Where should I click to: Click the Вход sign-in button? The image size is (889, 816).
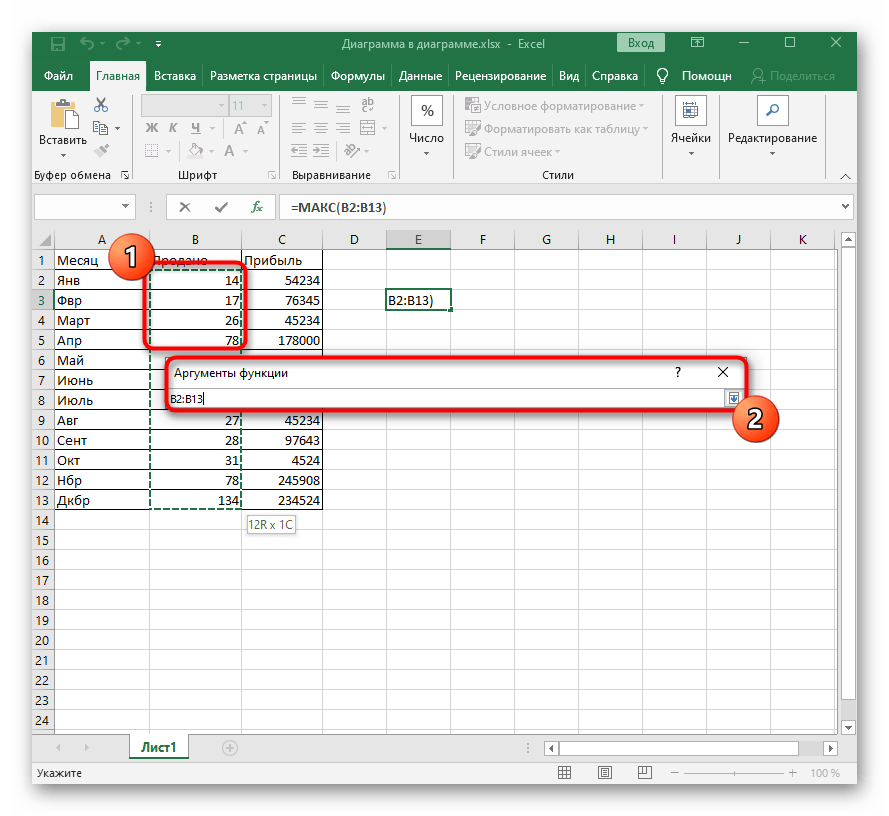coord(641,43)
